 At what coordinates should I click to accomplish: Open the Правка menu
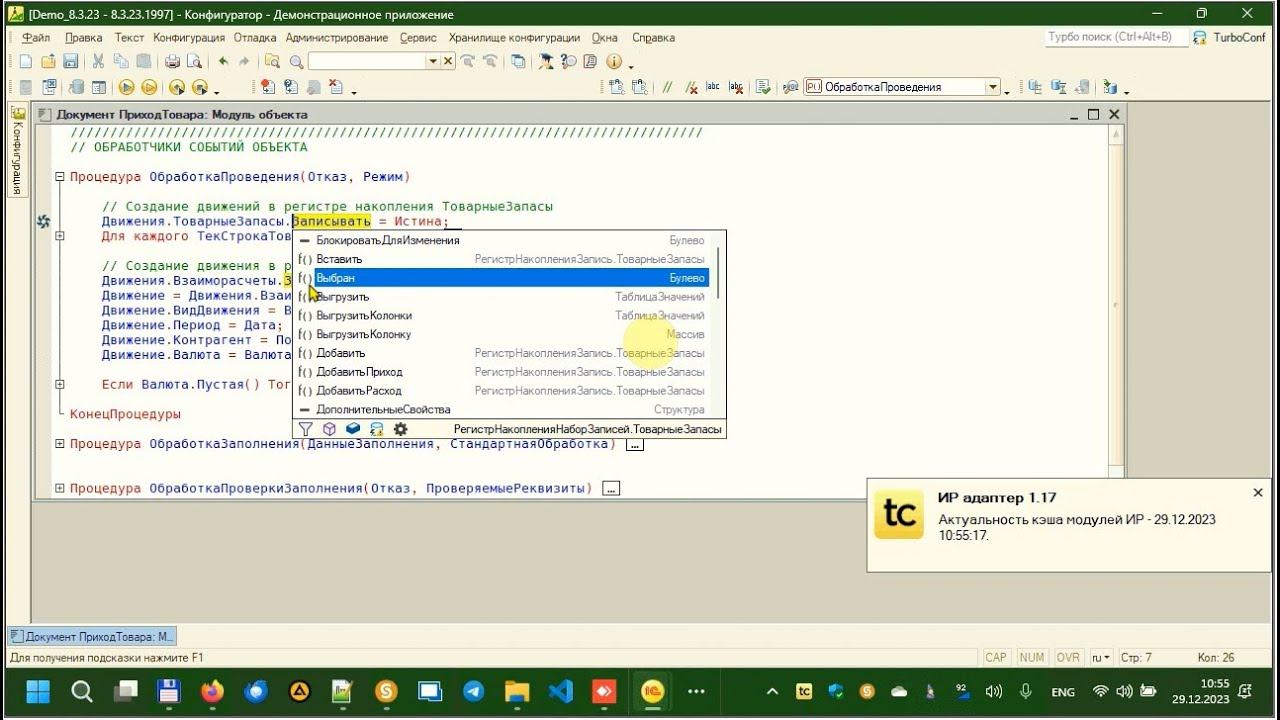(83, 37)
